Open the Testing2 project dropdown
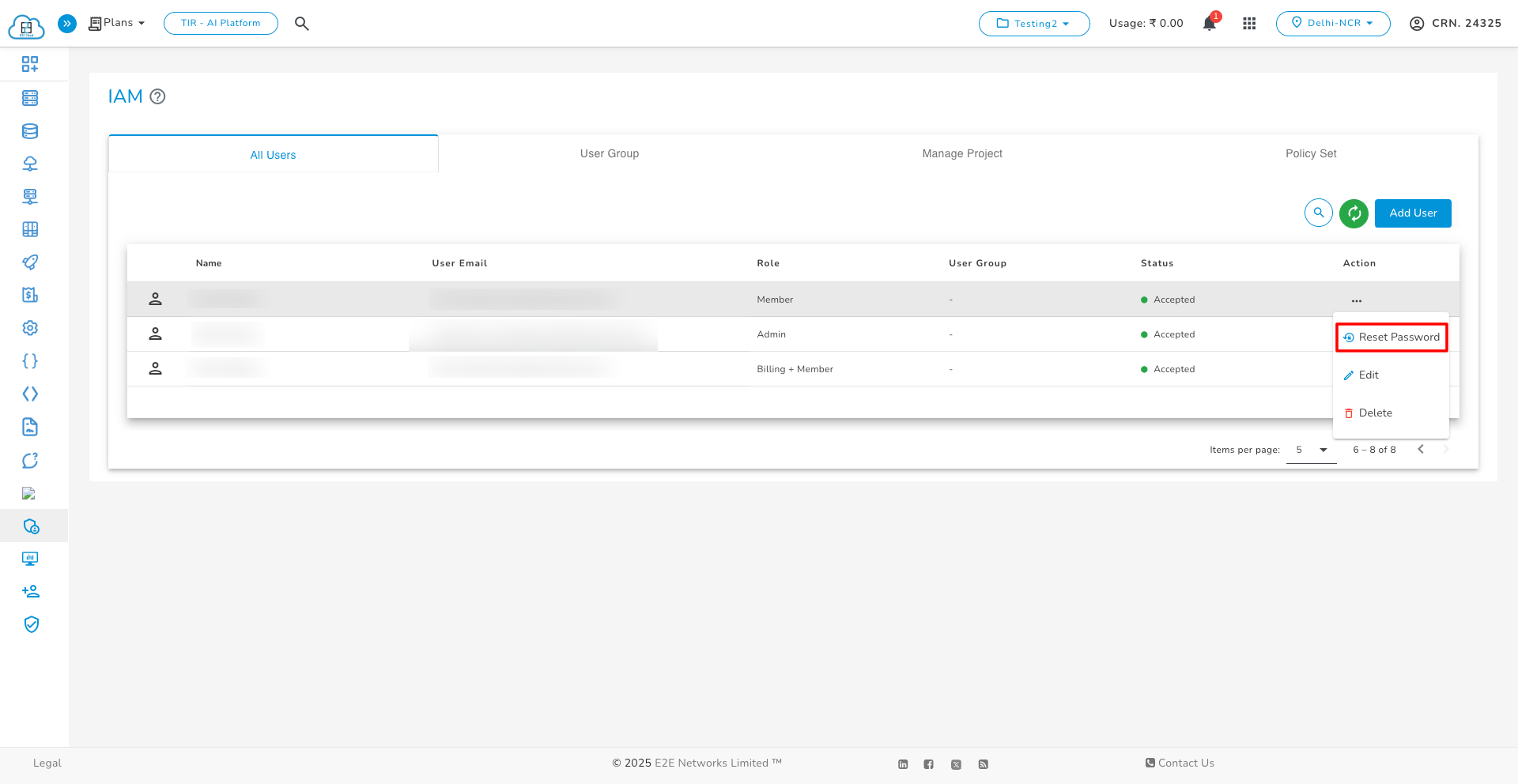 (x=1033, y=24)
